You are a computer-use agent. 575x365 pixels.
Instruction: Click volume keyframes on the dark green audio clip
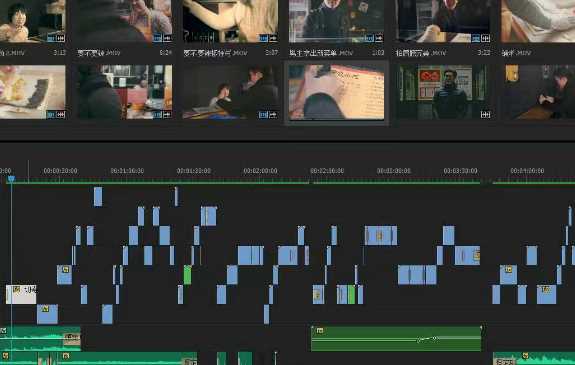tap(427, 339)
